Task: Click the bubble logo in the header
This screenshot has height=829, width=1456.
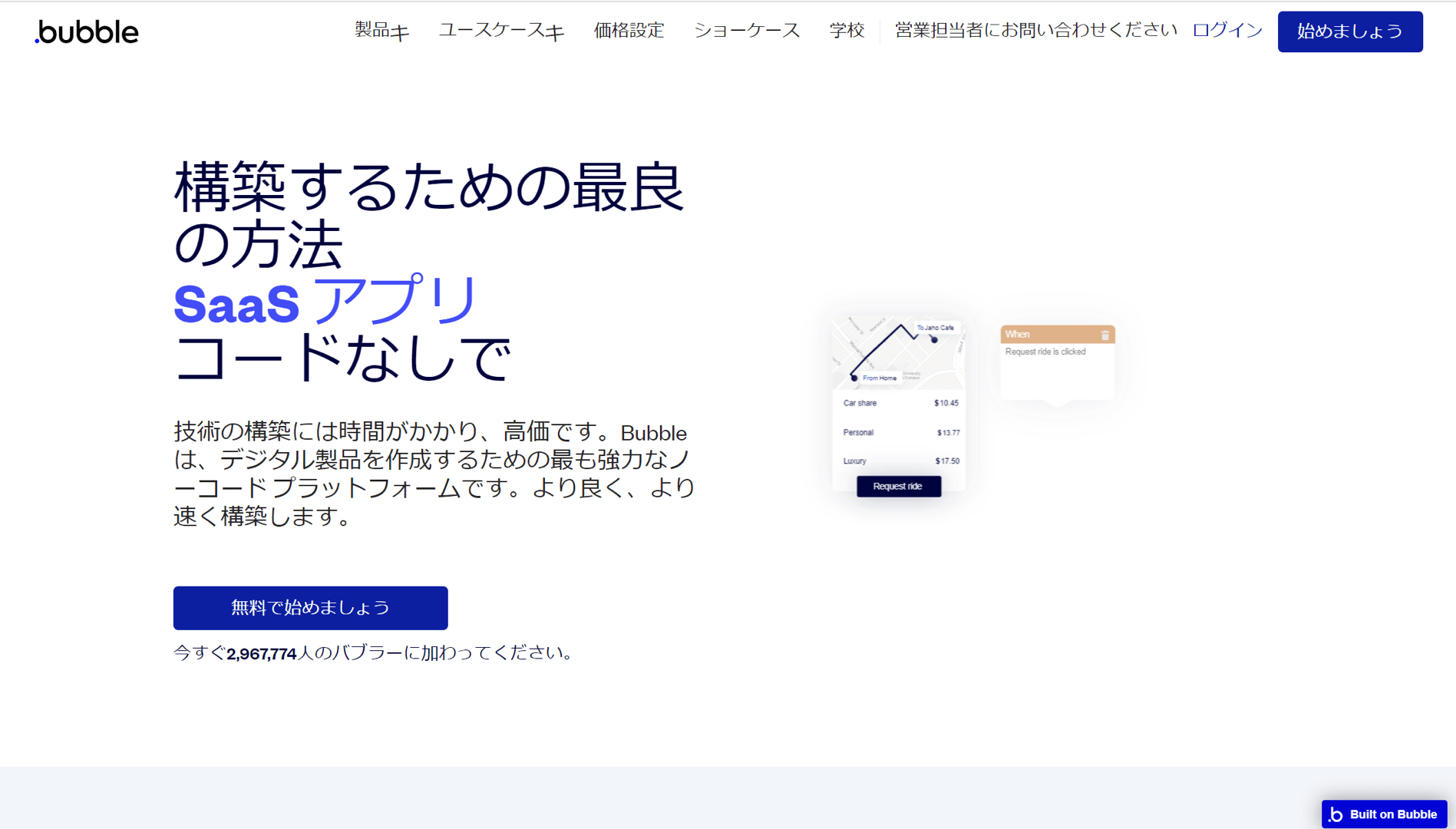Action: pyautogui.click(x=87, y=31)
